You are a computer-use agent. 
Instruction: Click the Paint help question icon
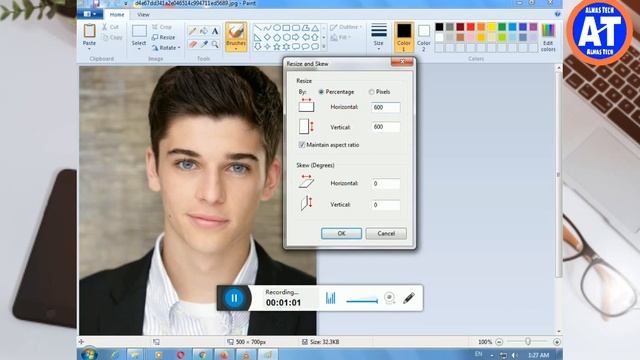click(x=557, y=14)
